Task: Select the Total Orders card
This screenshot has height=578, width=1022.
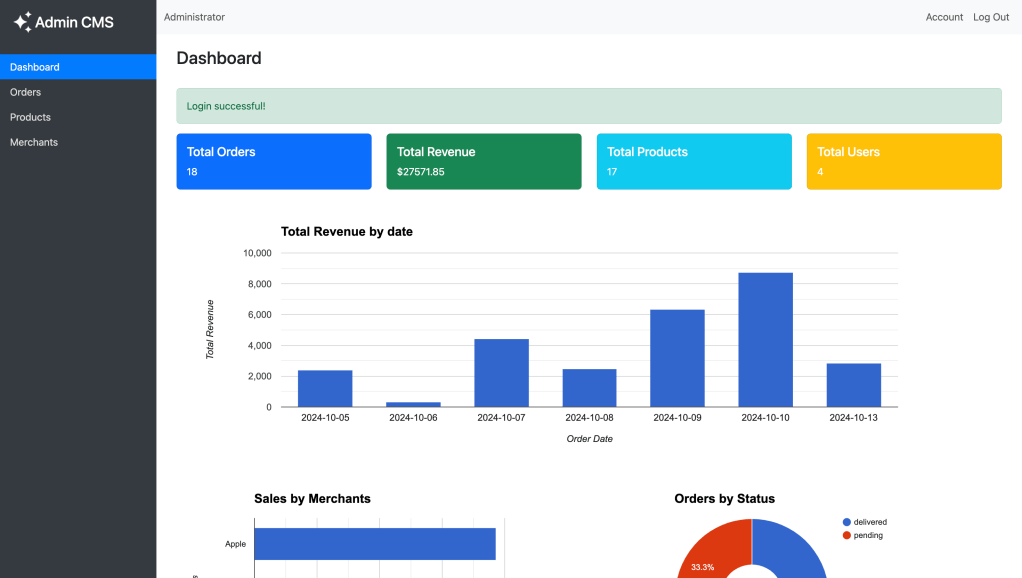Action: (x=274, y=161)
